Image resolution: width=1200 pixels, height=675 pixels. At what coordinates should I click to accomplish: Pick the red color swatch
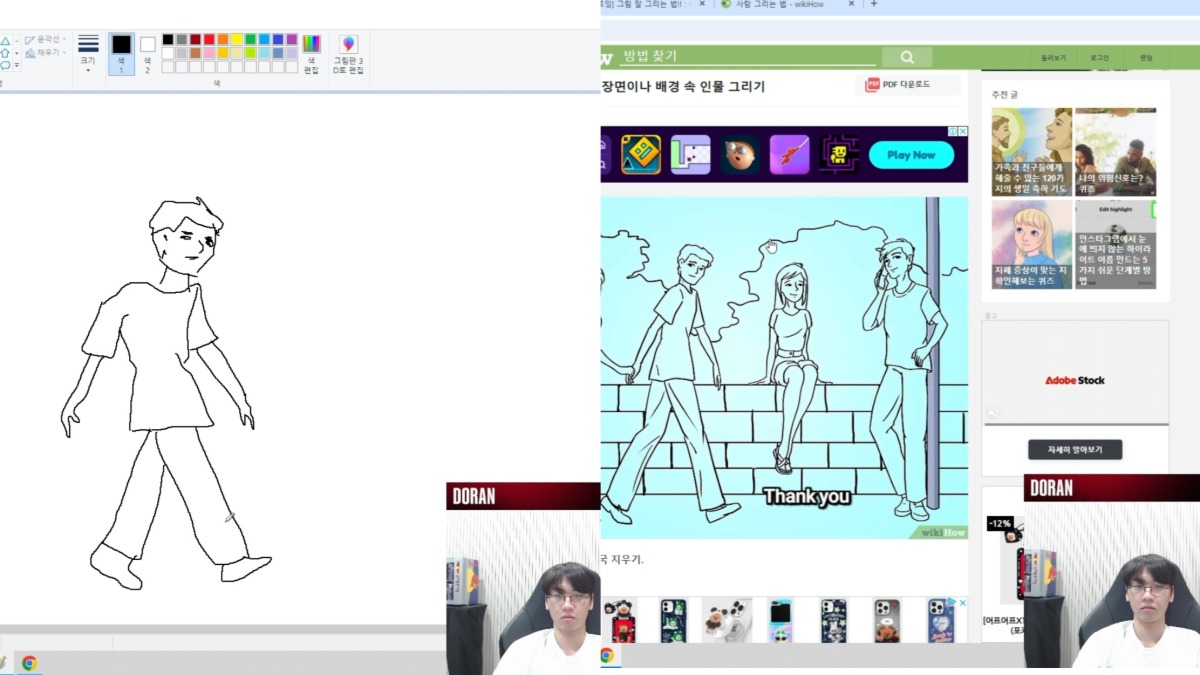[209, 39]
